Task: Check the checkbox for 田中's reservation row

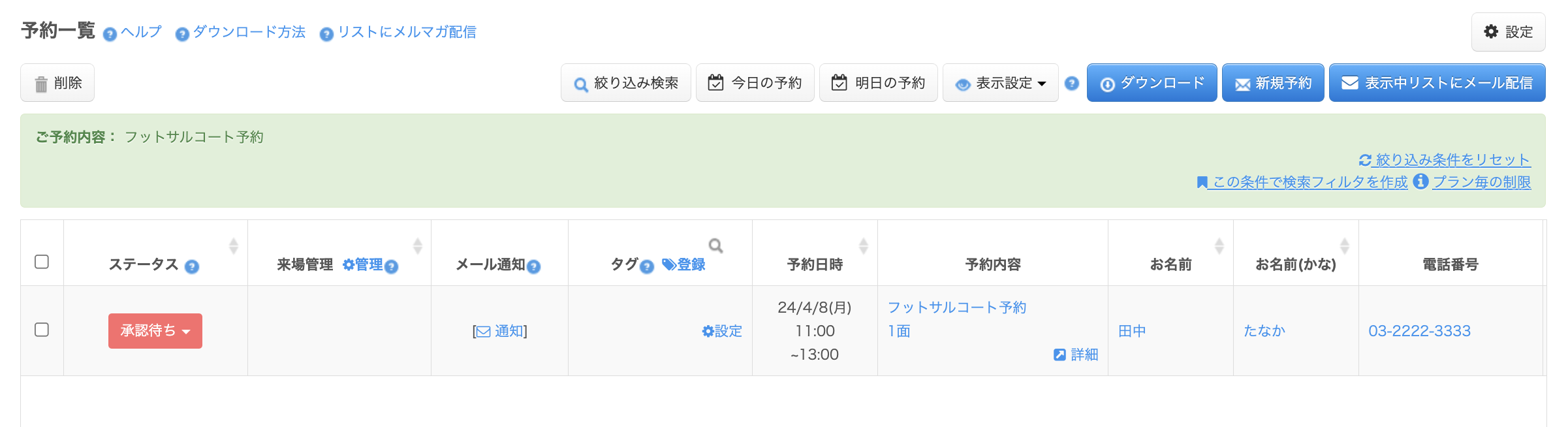Action: tap(42, 330)
